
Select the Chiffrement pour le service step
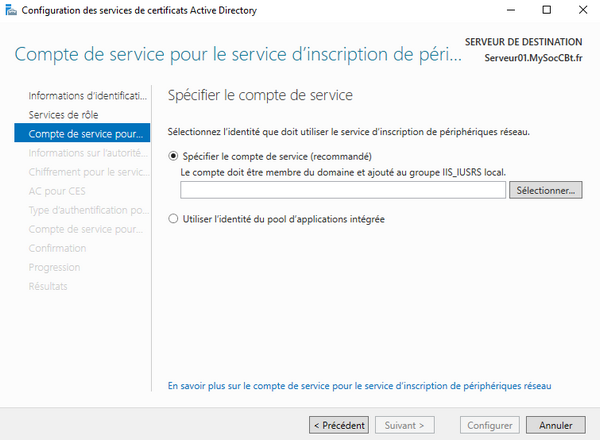tap(88, 172)
